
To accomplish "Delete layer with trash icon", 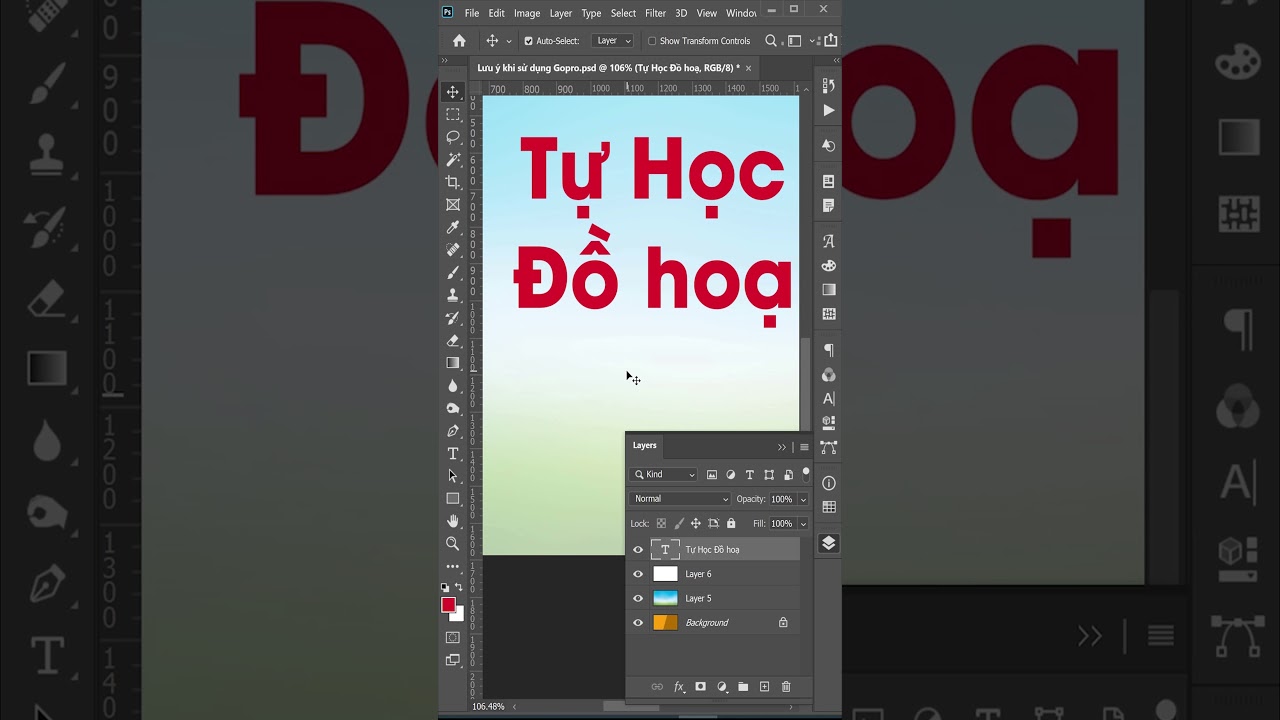I will [786, 687].
